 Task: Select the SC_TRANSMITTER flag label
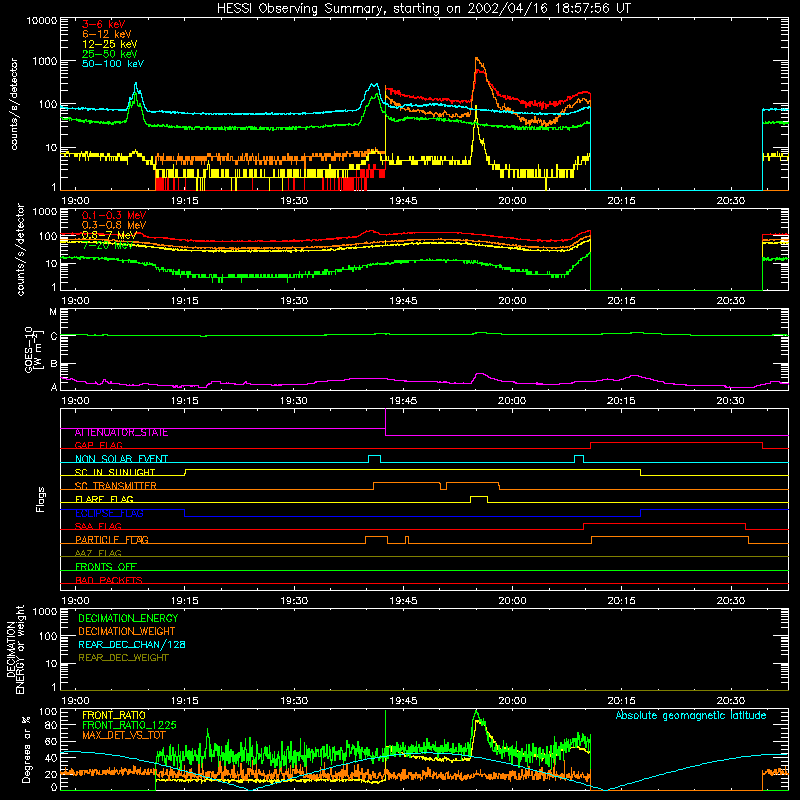(x=116, y=486)
